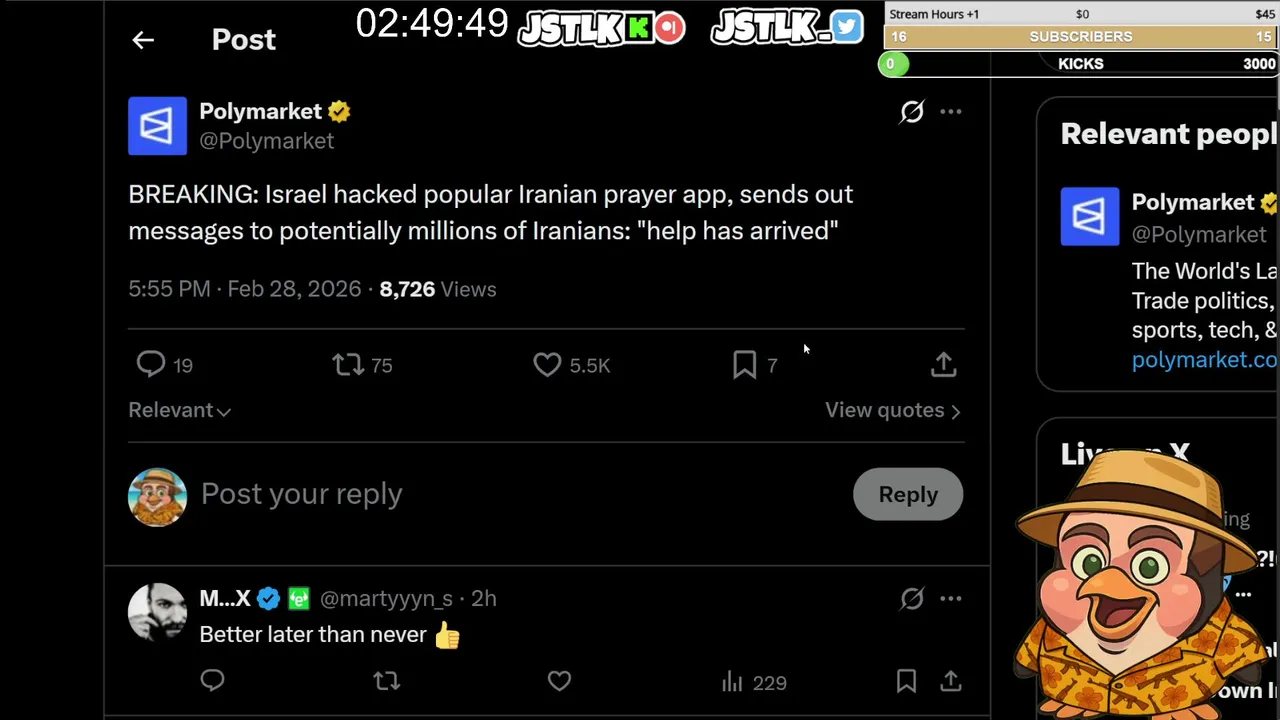Expand the Relevant sort dropdown
This screenshot has height=720, width=1280.
pyautogui.click(x=180, y=410)
